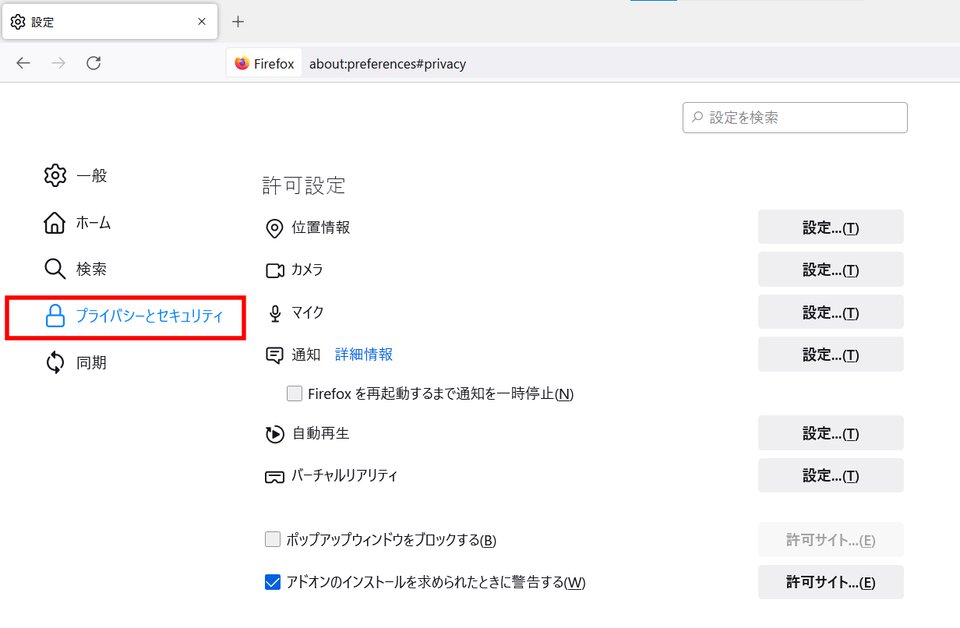The image size is (960, 628).
Task: Open カメラ permission settings button
Action: pos(830,270)
